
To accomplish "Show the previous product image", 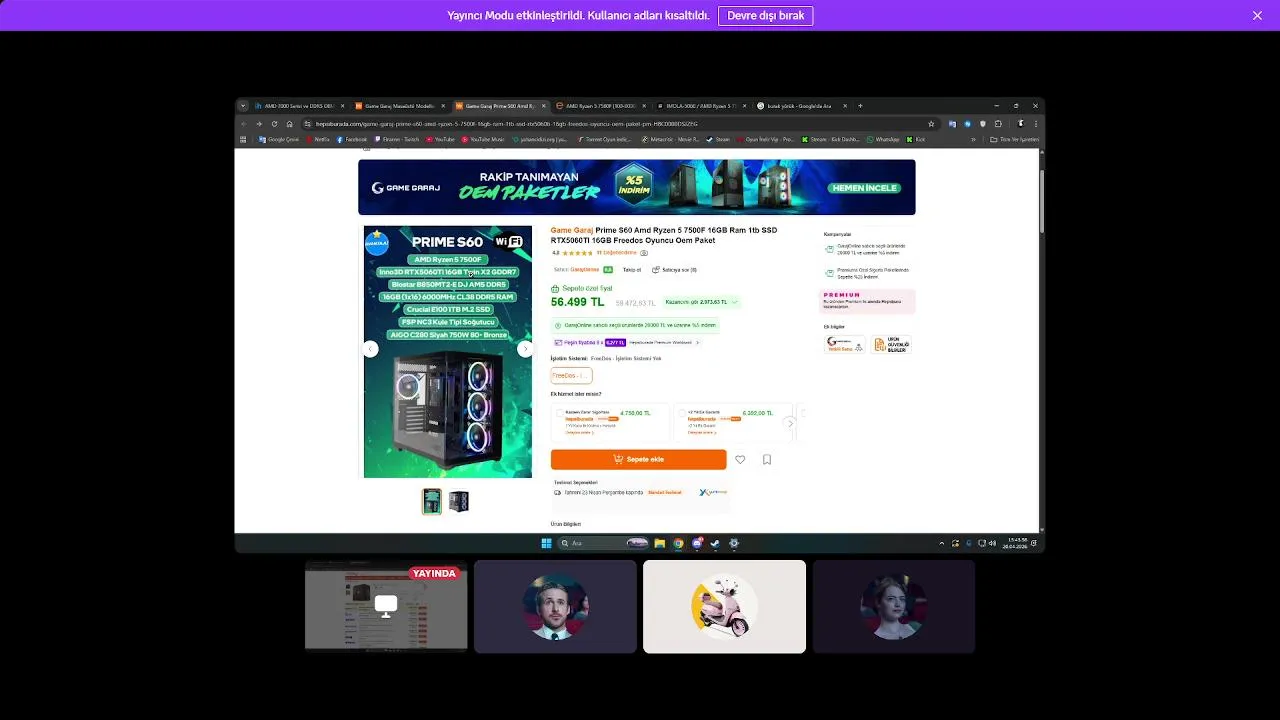I will [x=371, y=349].
